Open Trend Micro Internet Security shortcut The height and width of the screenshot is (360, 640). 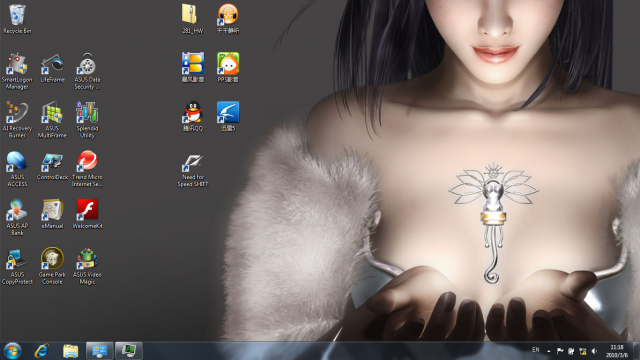pos(87,169)
